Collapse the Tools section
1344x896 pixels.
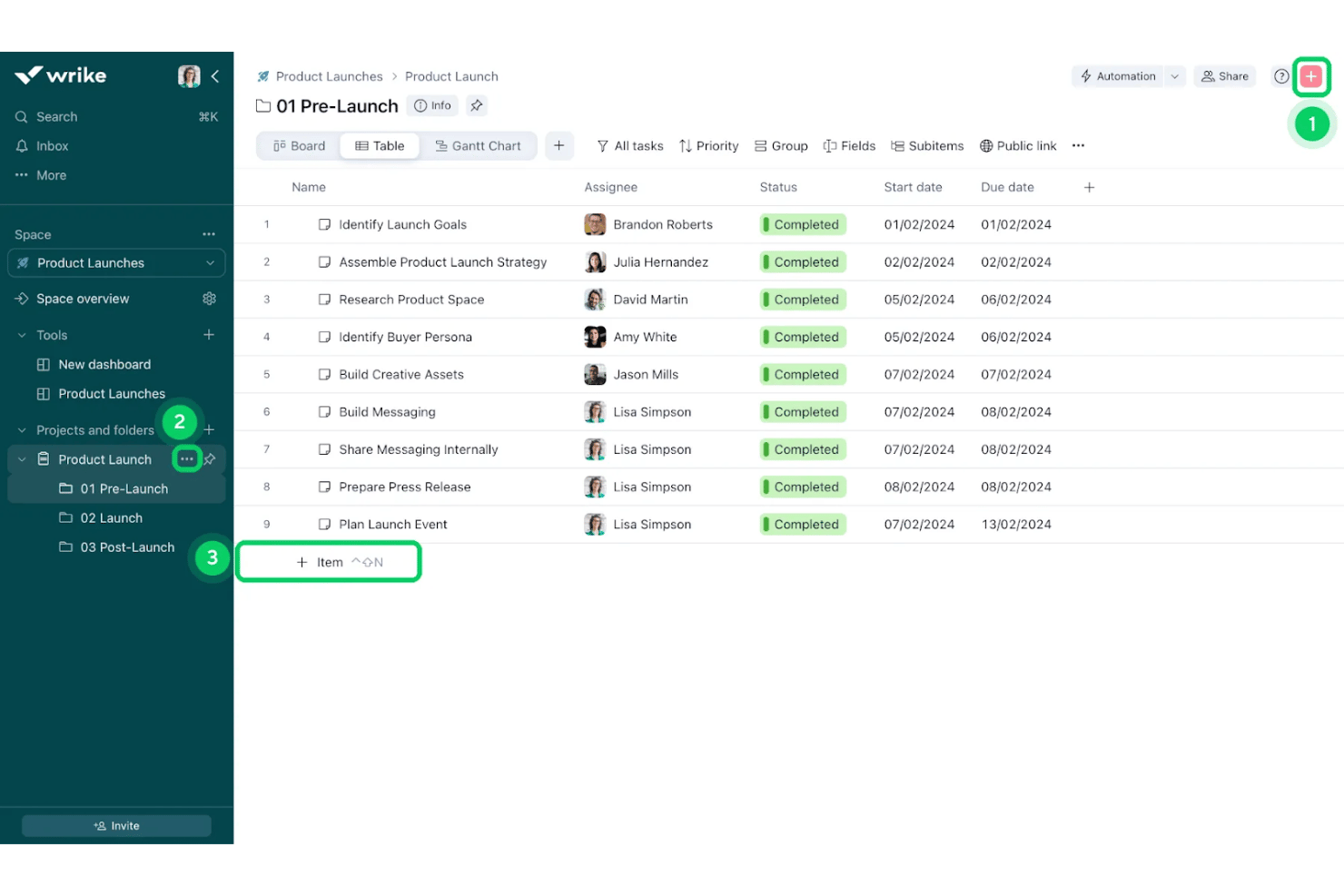tap(22, 335)
